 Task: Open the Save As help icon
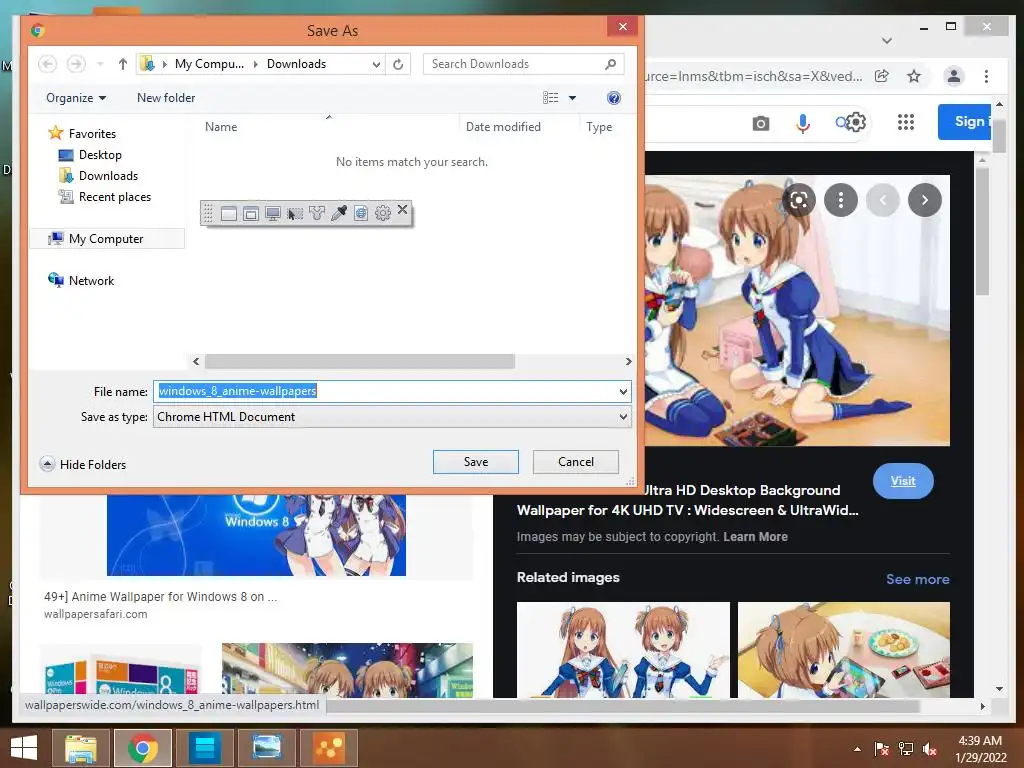613,98
